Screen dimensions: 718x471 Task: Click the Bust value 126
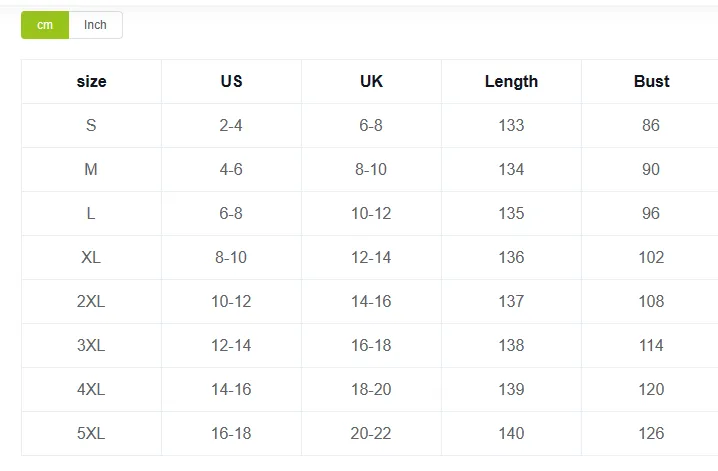(652, 433)
